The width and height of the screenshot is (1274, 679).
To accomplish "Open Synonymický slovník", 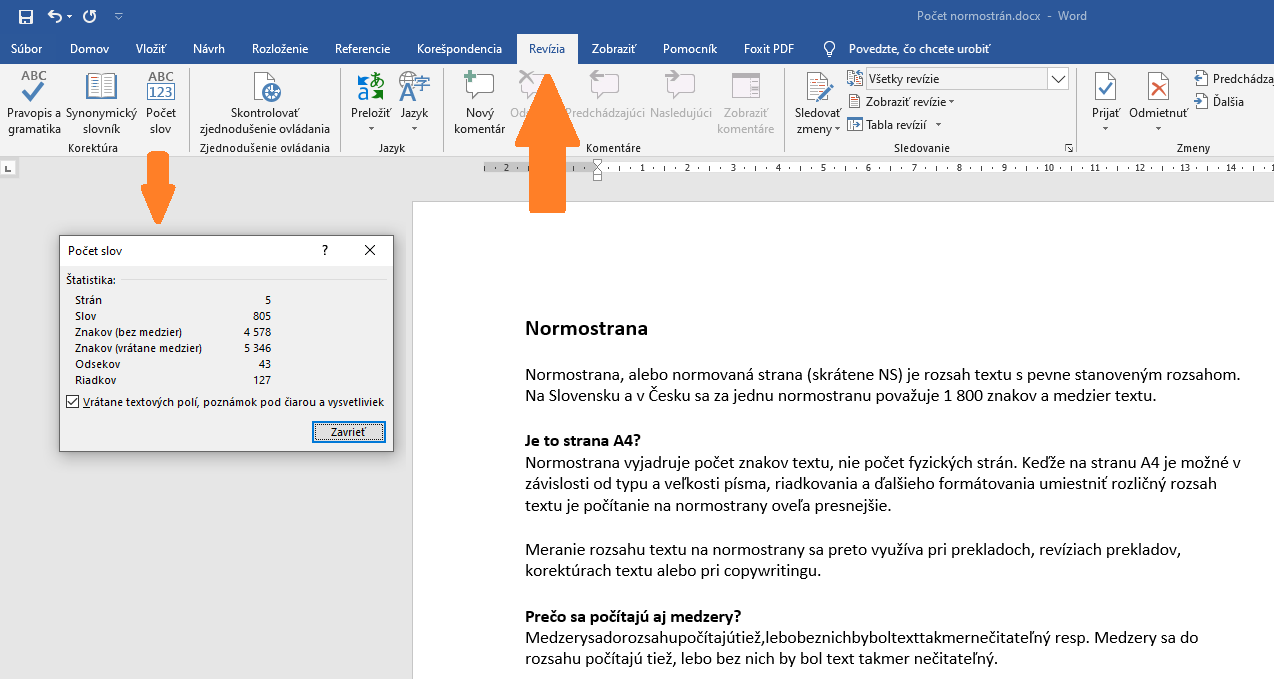I will coord(101,103).
